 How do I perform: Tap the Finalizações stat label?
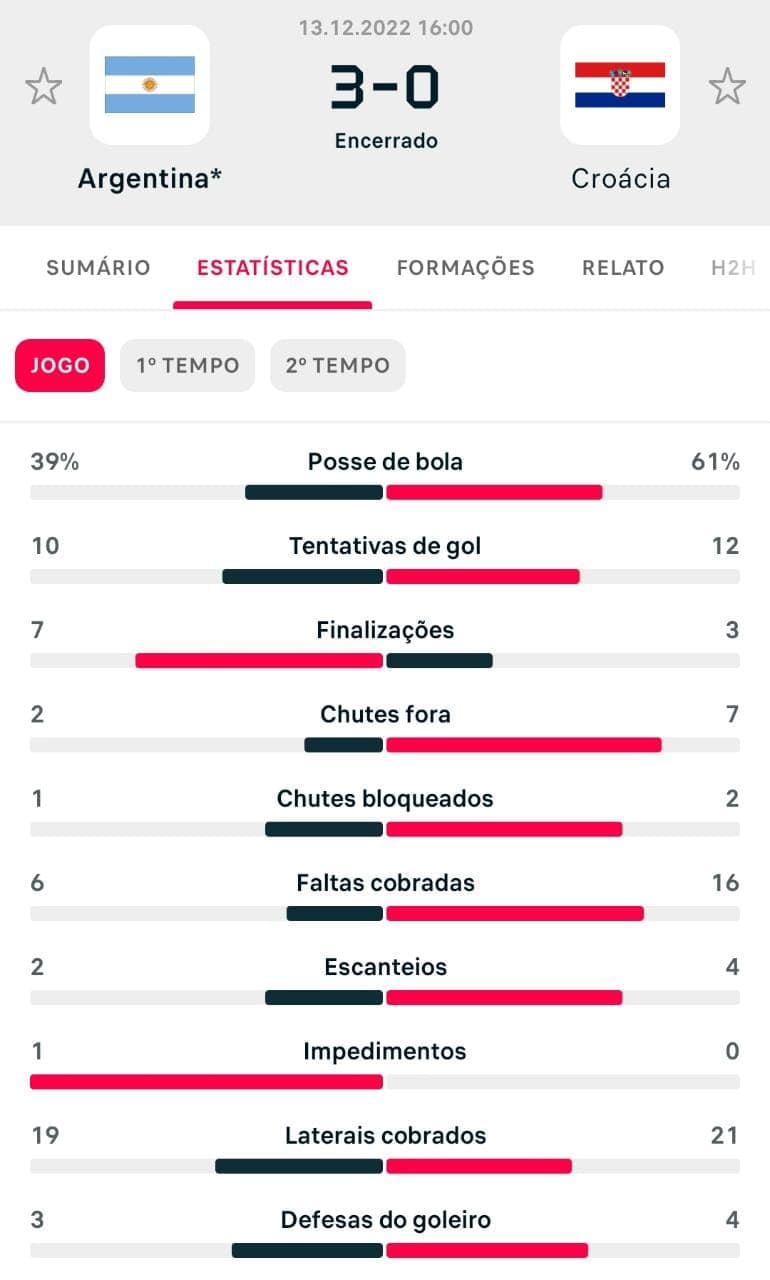click(385, 630)
